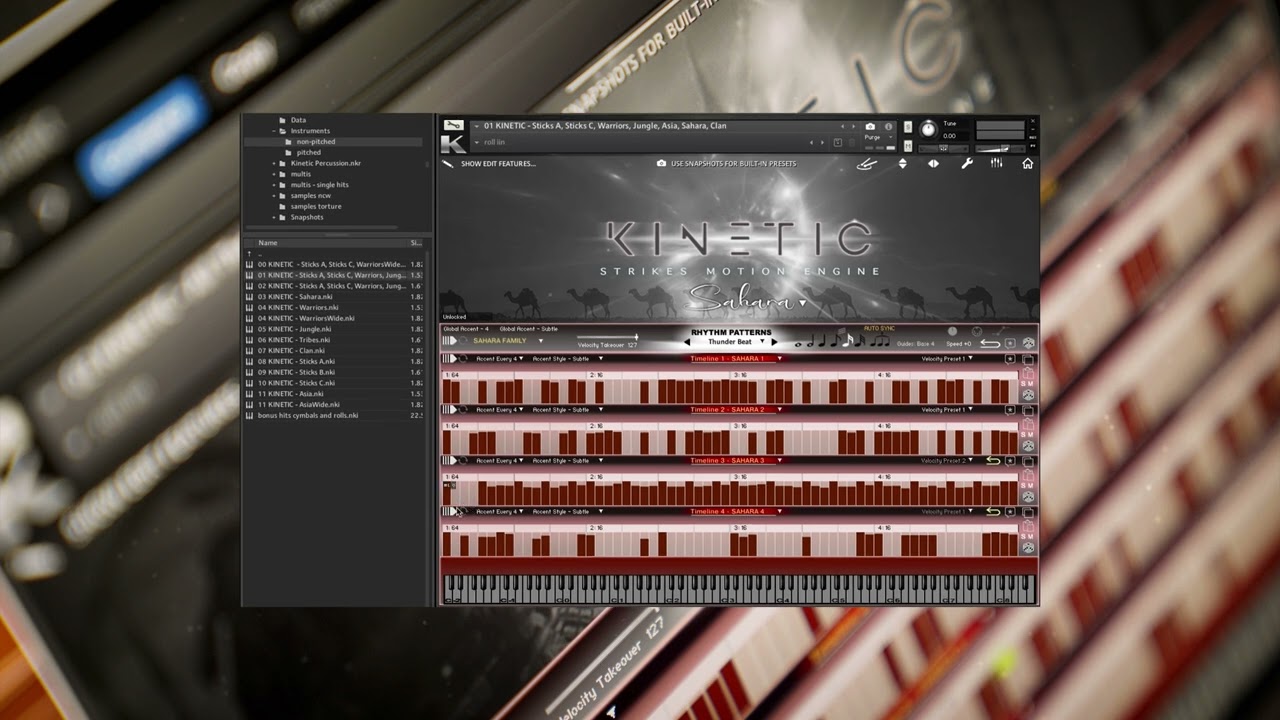Click the global star favorite icon
This screenshot has width=1280, height=720.
[1010, 343]
